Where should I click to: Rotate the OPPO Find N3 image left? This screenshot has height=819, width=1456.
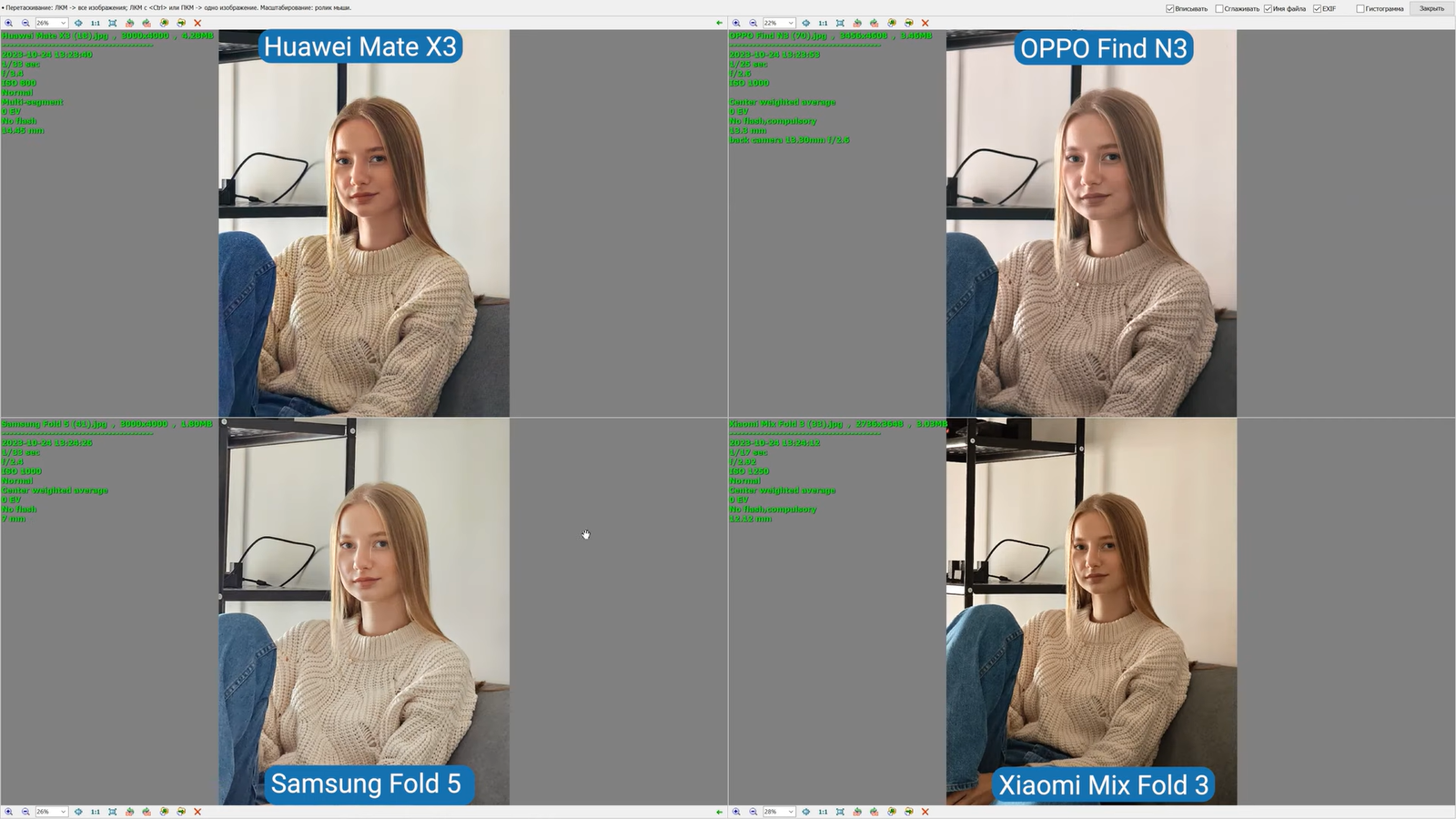(857, 23)
